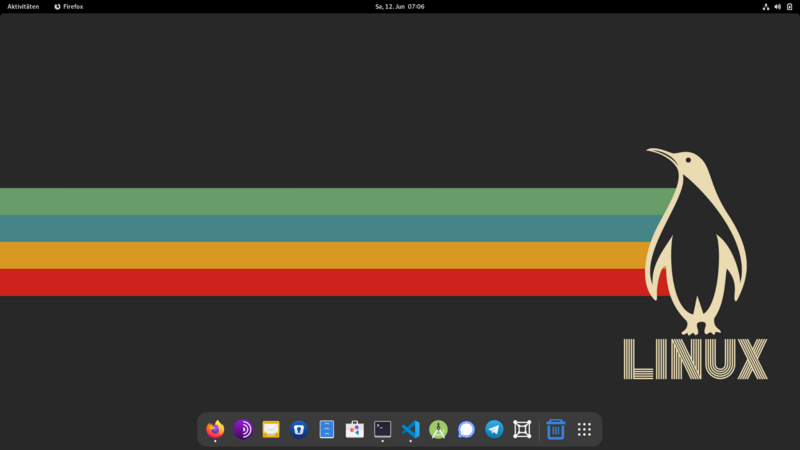Screen dimensions: 800x450
Task: Open Telegram from the dock
Action: 494,429
